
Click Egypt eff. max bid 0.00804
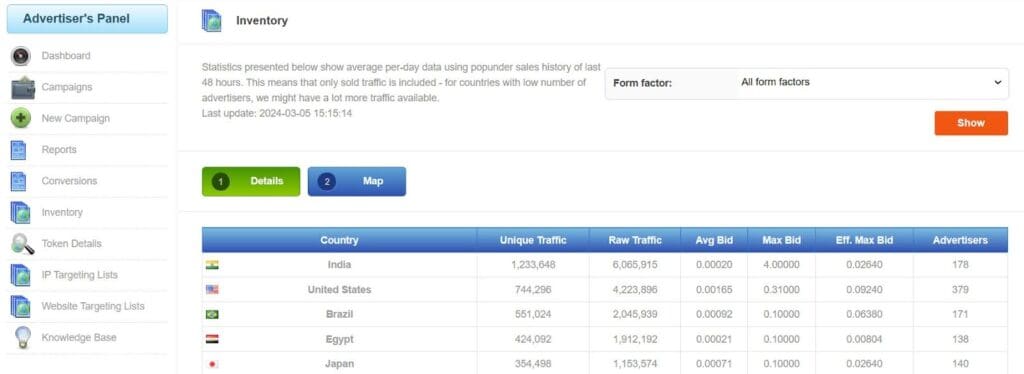pyautogui.click(x=864, y=339)
